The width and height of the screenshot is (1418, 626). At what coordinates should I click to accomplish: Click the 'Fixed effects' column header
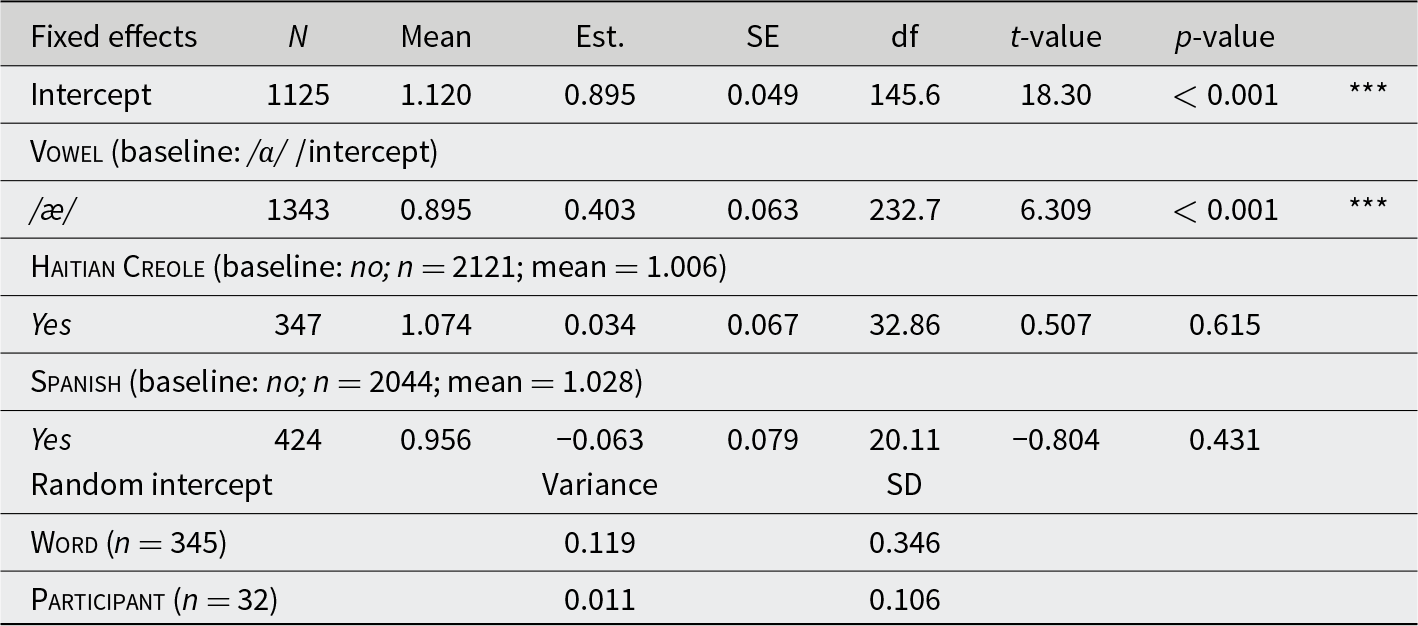114,37
